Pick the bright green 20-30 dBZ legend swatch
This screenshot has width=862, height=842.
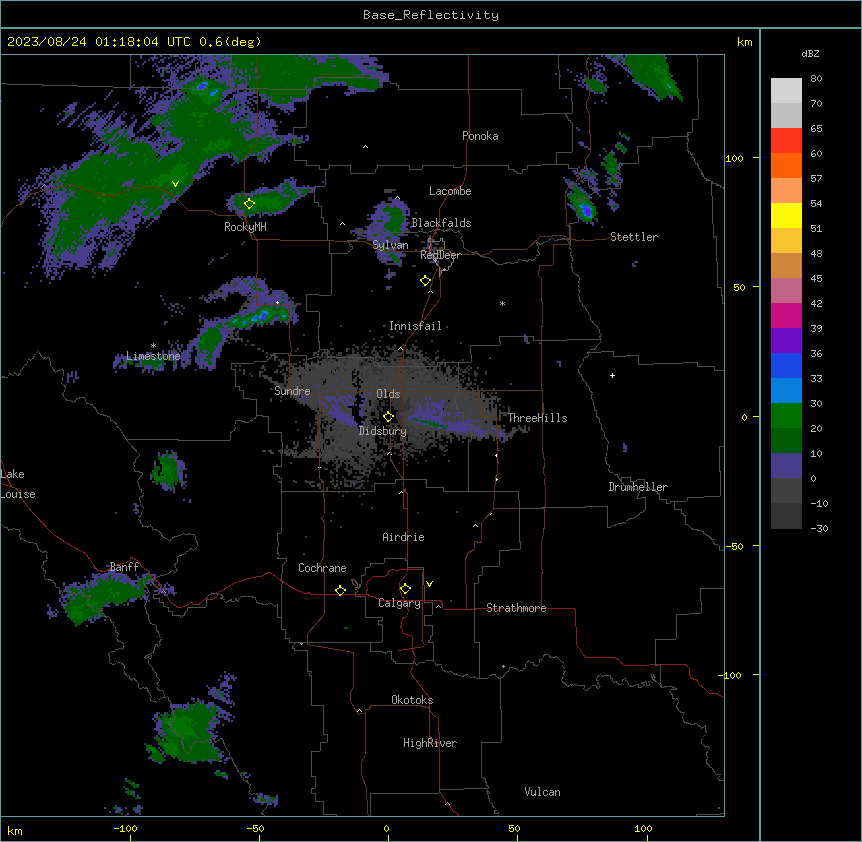(x=786, y=416)
